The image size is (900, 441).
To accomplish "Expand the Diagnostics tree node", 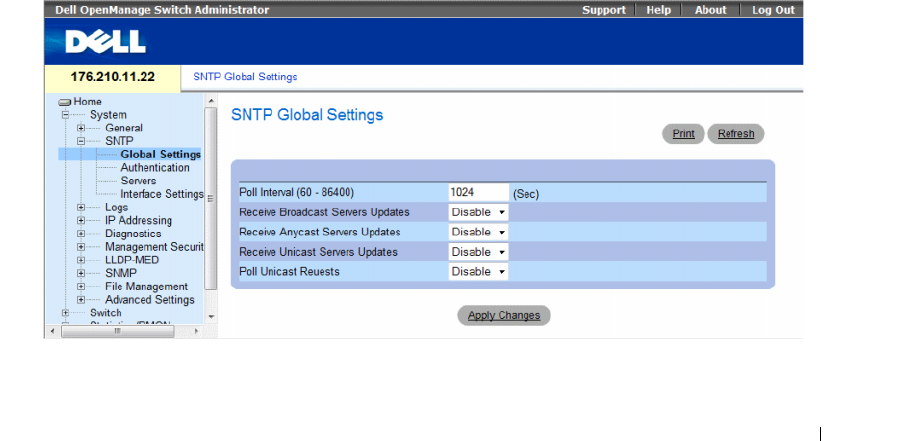I will click(81, 234).
